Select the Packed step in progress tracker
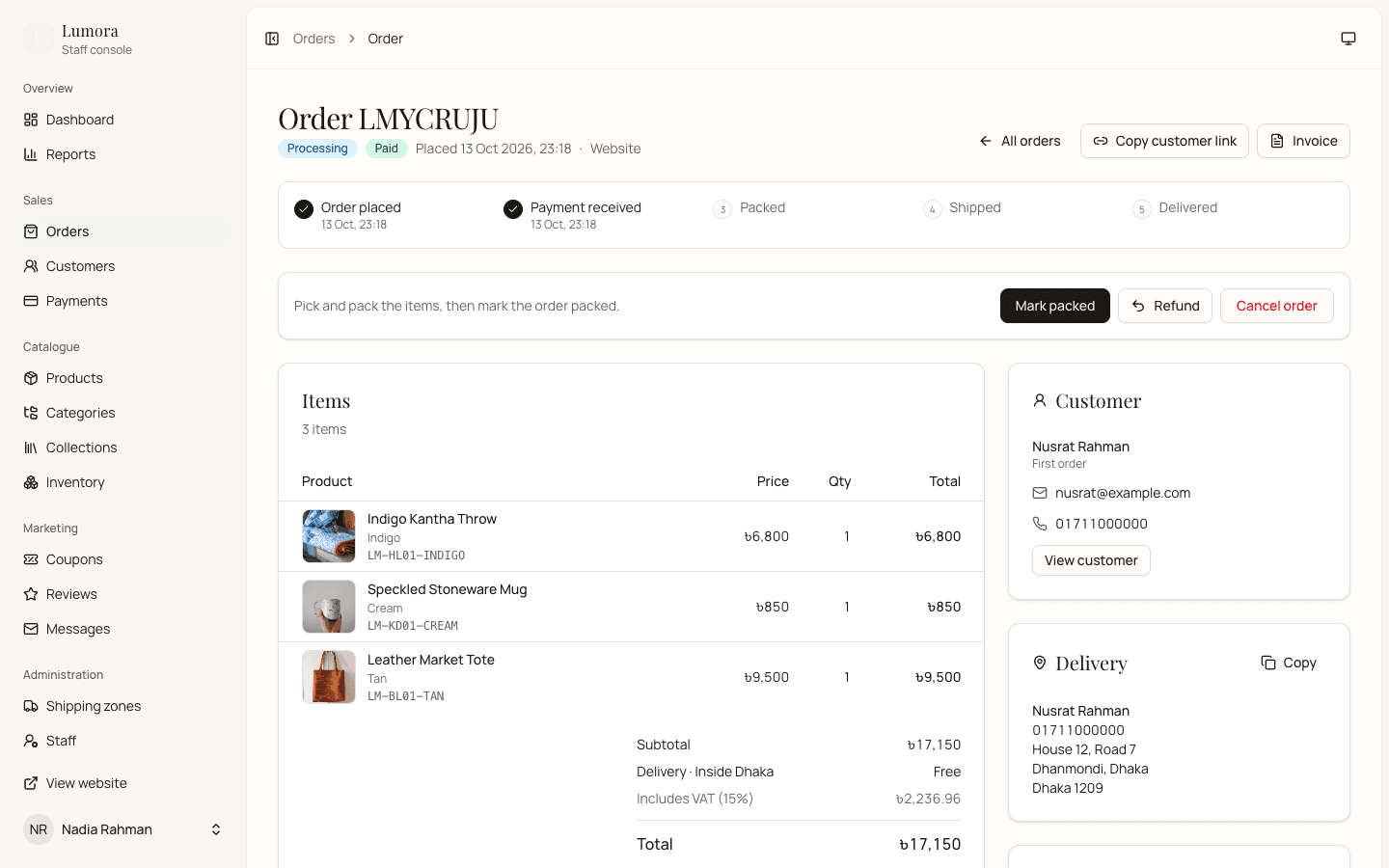Image resolution: width=1389 pixels, height=868 pixels. (x=749, y=208)
